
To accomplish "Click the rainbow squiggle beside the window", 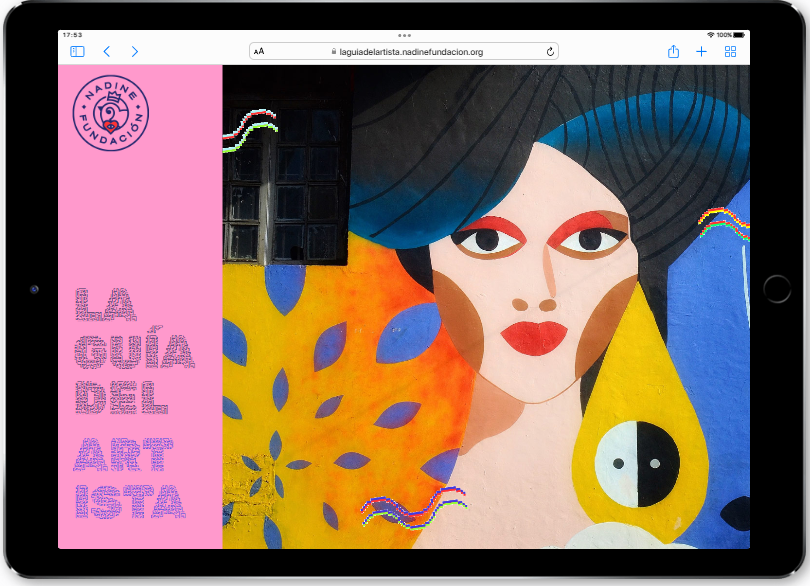I will pyautogui.click(x=249, y=131).
